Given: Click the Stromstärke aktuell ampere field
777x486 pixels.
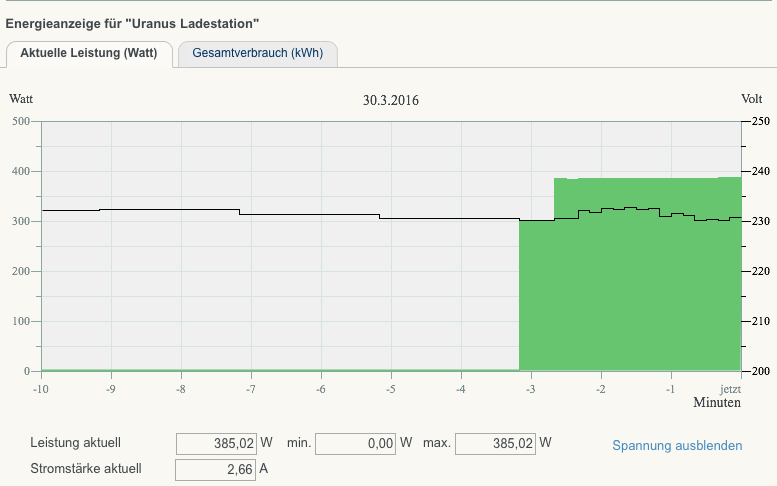Looking at the screenshot, I should point(216,468).
